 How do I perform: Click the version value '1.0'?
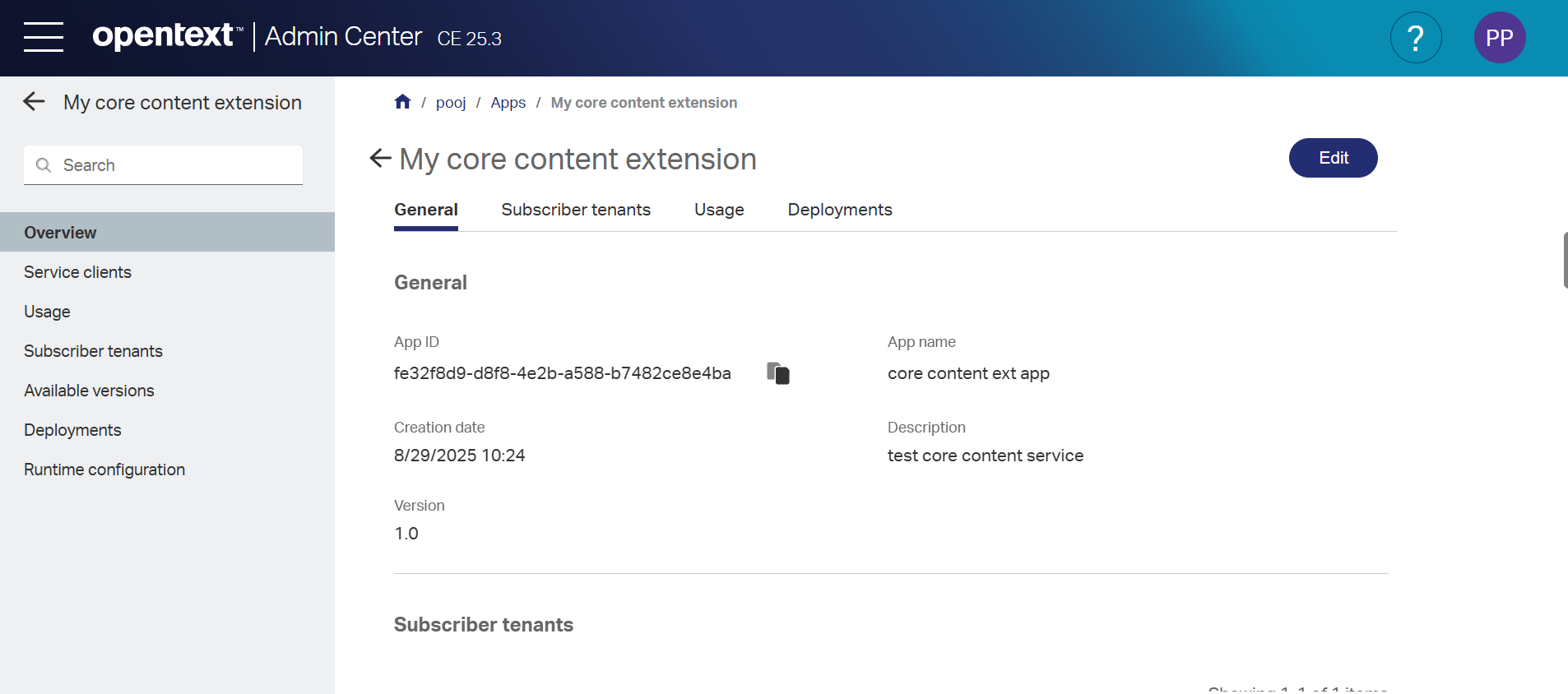[x=406, y=534]
